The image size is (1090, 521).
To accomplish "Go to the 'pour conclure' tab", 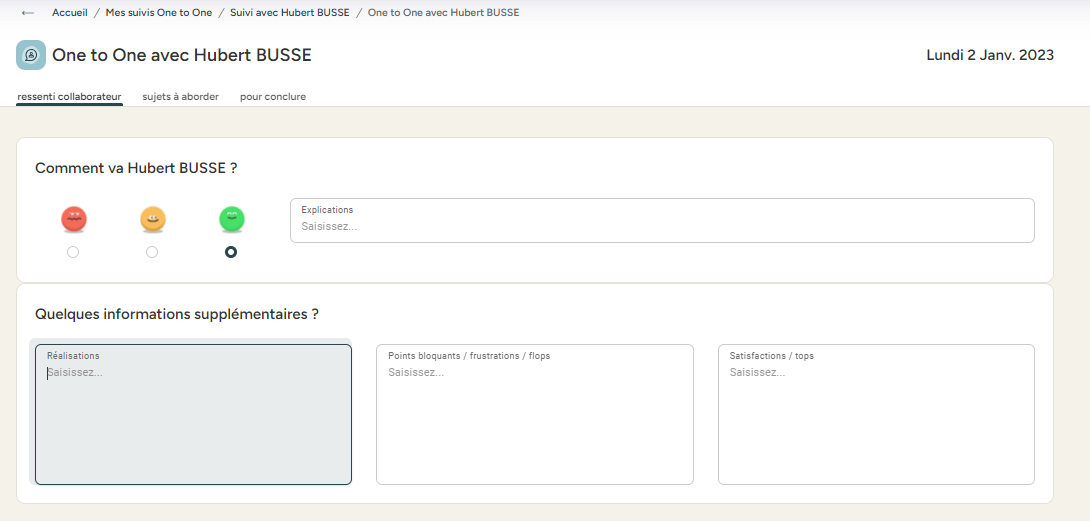I will pos(273,97).
